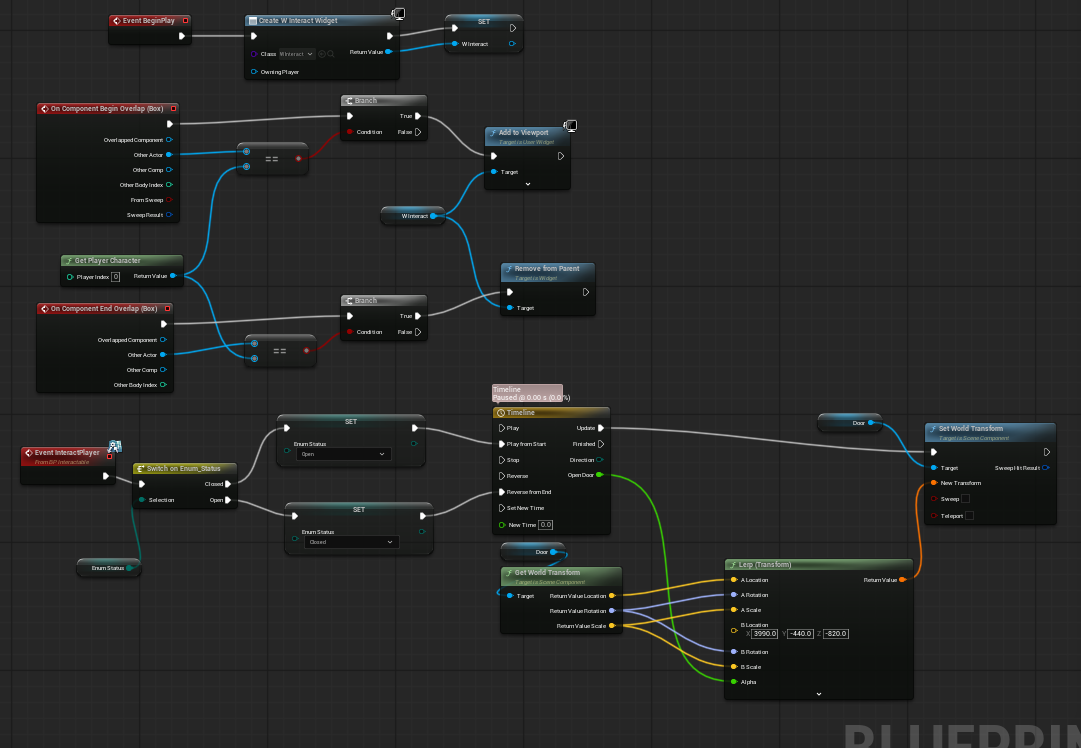
Task: Click From Sweep red pin on Begin Overlap event
Action: click(x=169, y=200)
